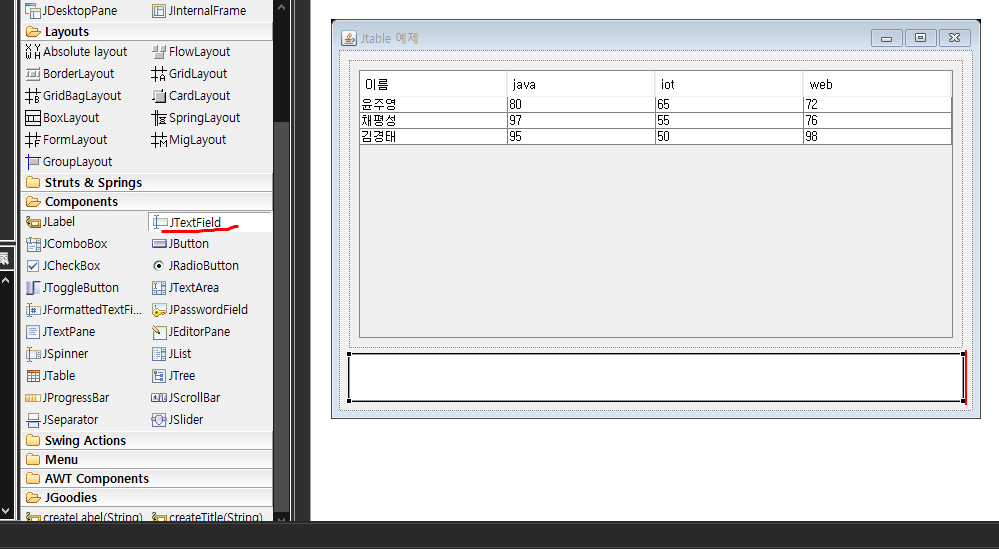Click the palette scrollbar up arrow
Viewport: 999px width, 549px height.
[x=282, y=8]
